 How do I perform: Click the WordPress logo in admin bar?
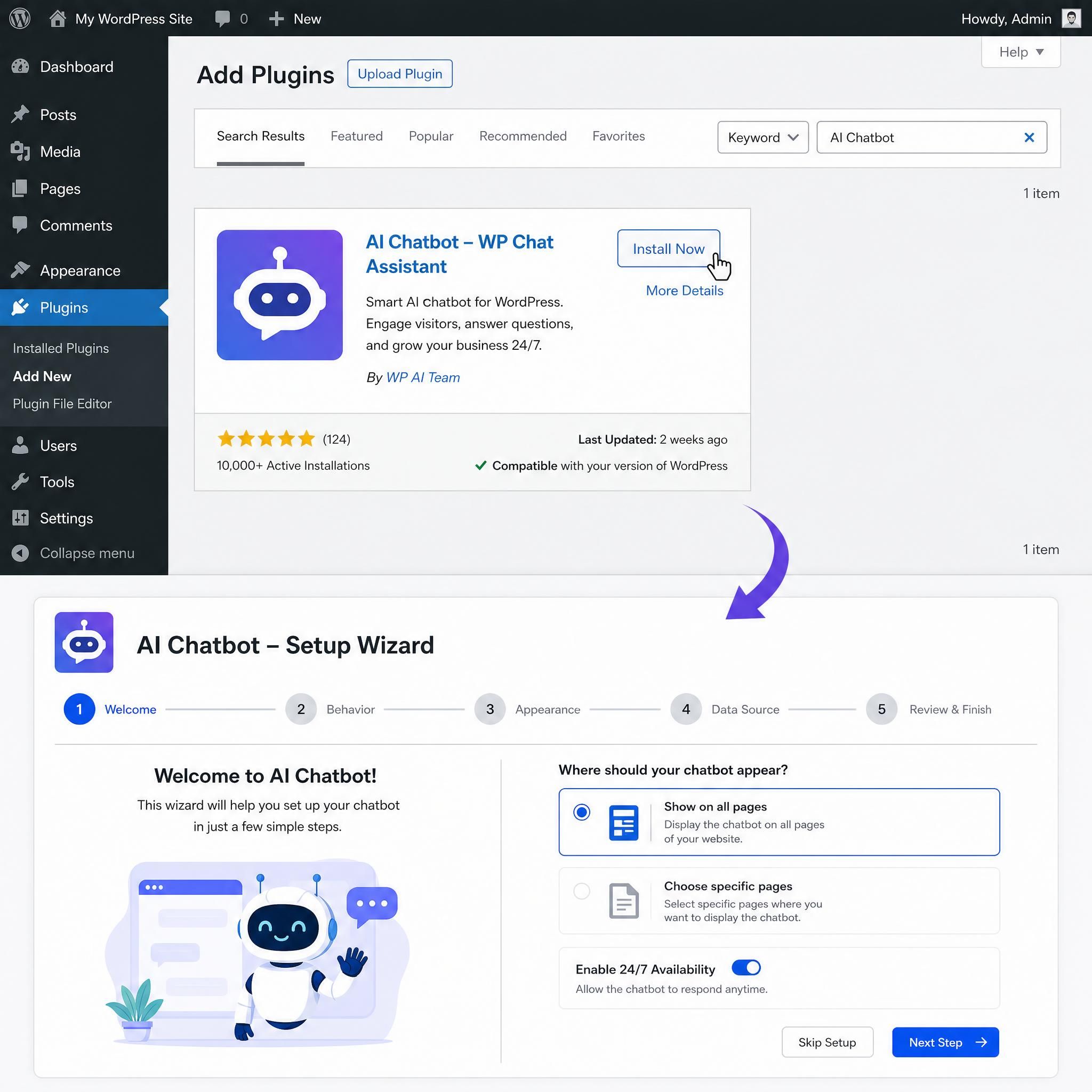(20, 19)
